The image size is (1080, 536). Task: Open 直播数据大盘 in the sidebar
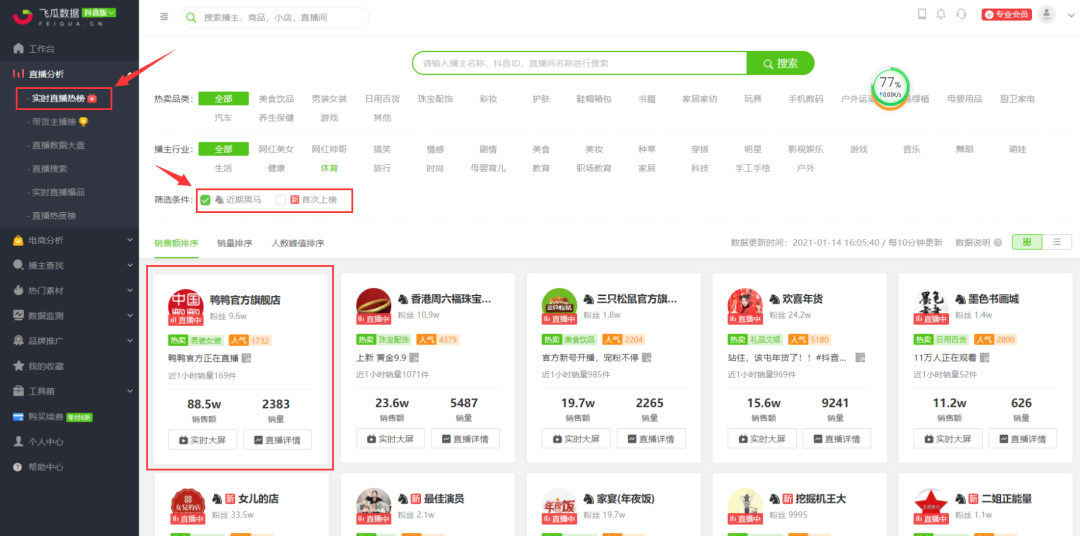pos(59,145)
